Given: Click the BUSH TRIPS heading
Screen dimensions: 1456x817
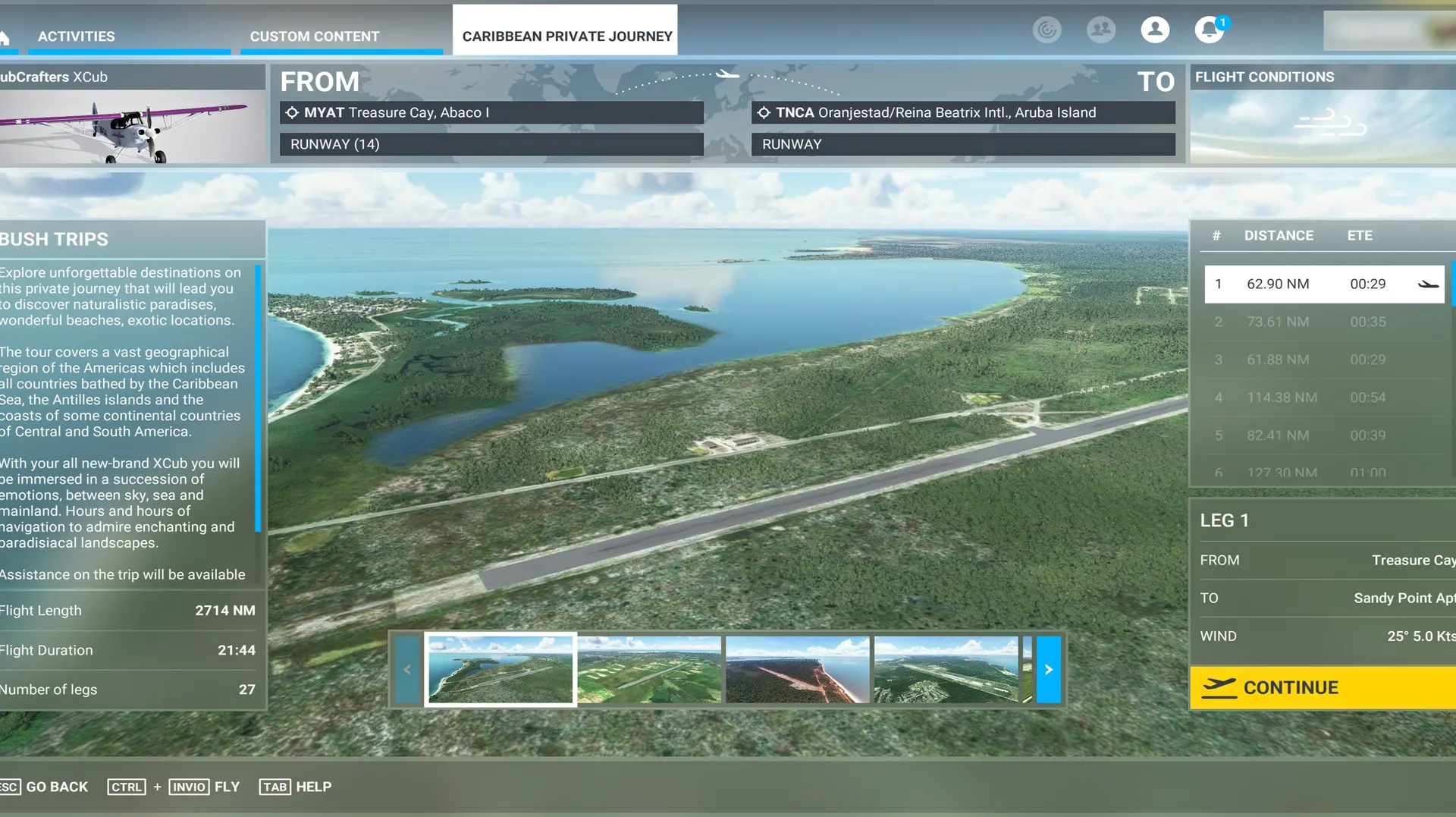Looking at the screenshot, I should click(x=55, y=239).
